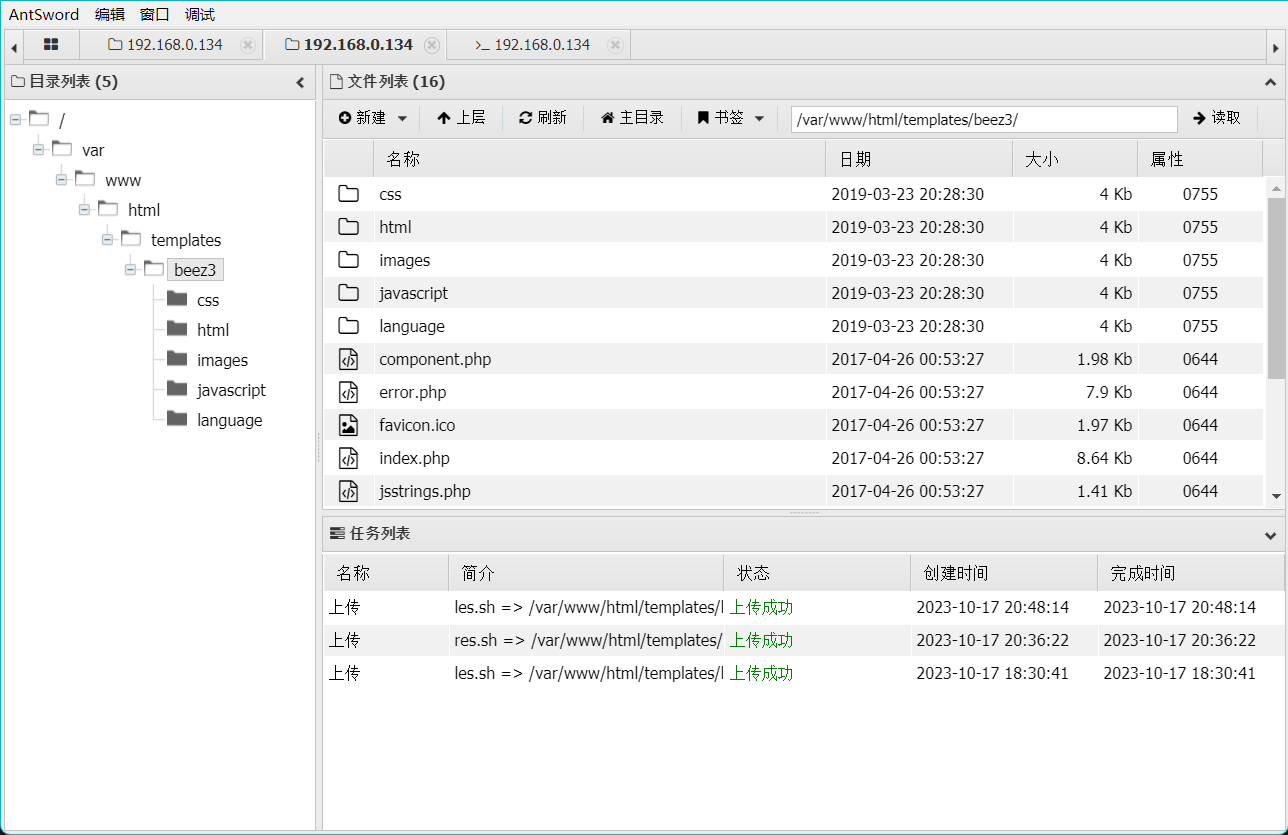Click the html folder icon in file list
The height and width of the screenshot is (835, 1288).
coord(348,227)
